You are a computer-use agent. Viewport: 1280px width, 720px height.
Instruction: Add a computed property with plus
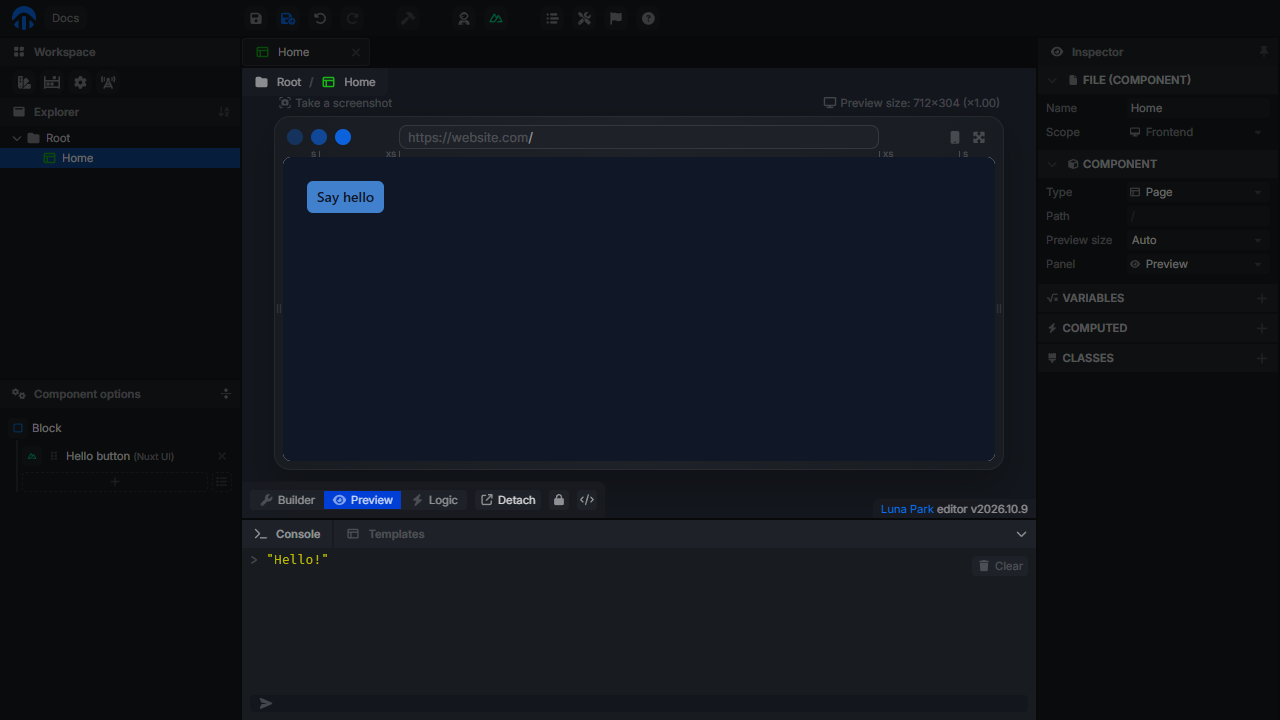point(1261,328)
